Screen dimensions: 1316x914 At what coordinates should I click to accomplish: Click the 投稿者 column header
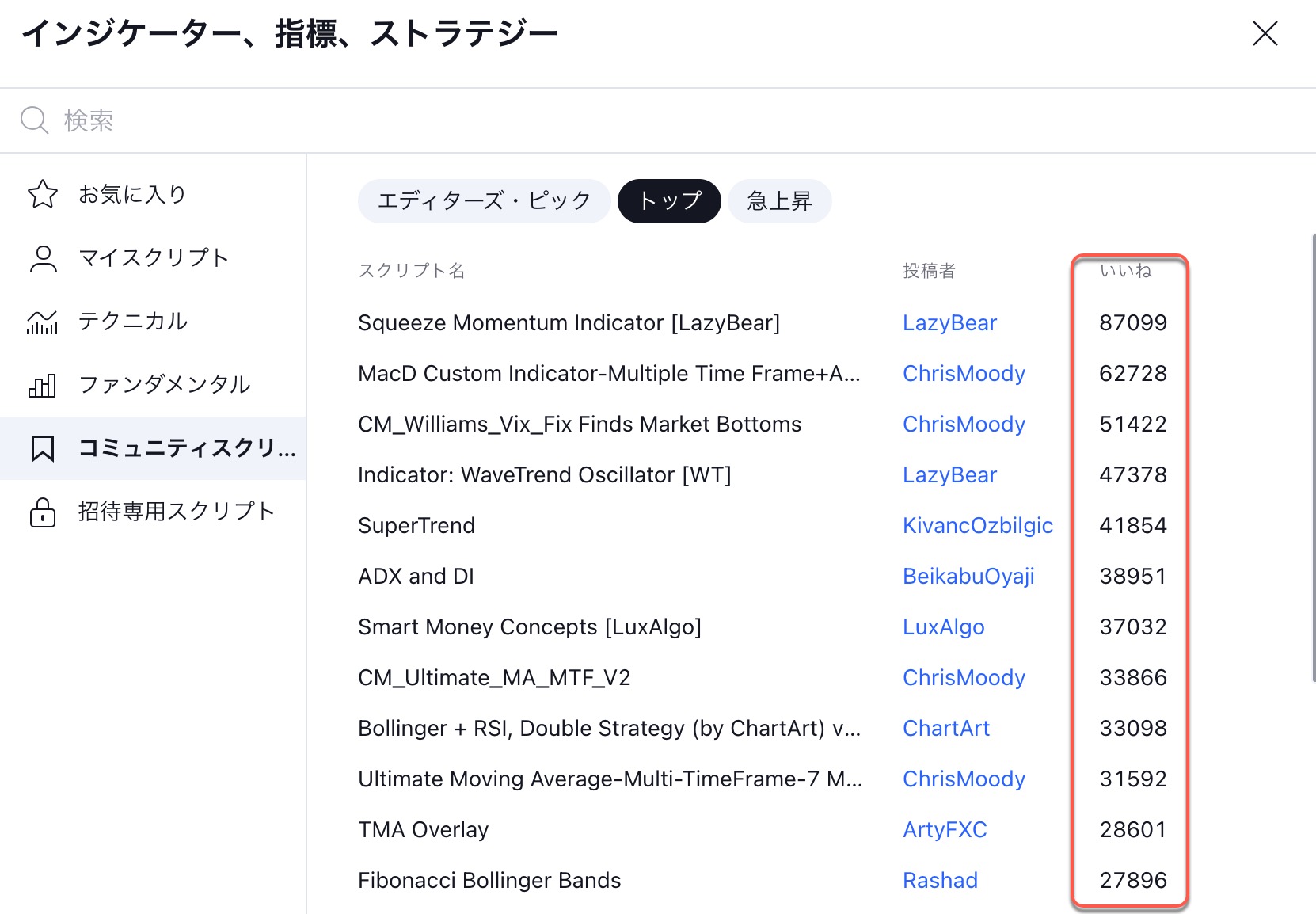point(929,271)
